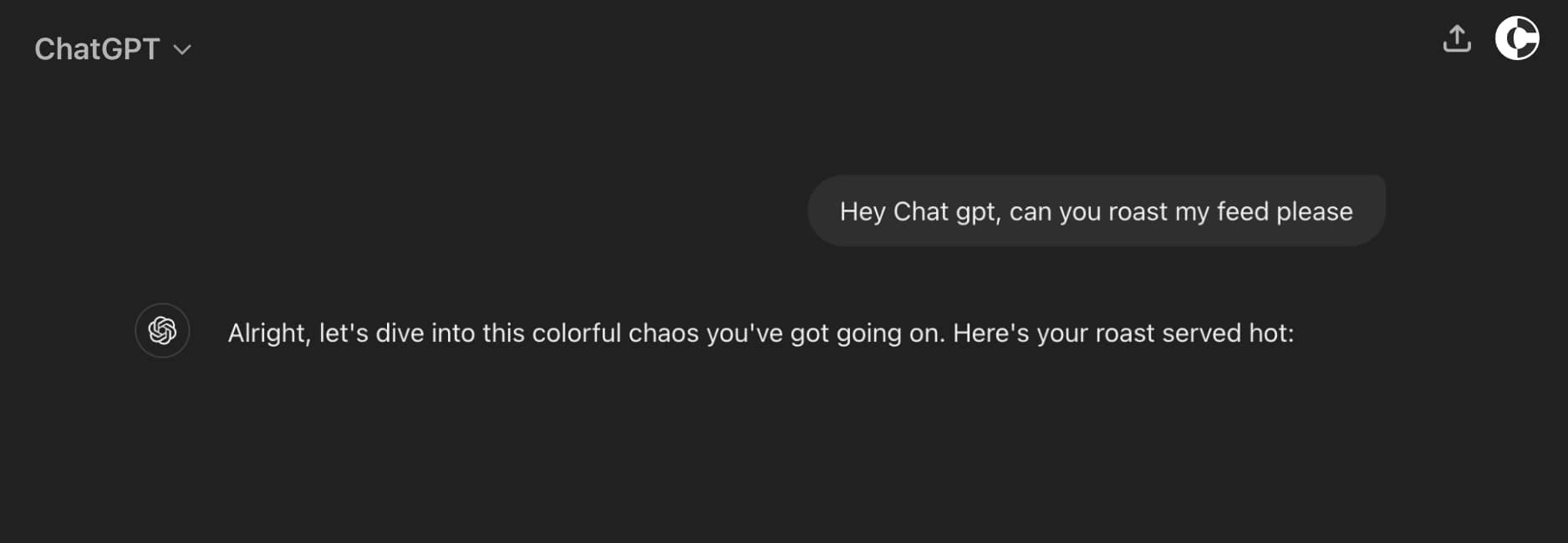The width and height of the screenshot is (1568, 543).
Task: Open the ChatGPT model selector label
Action: [97, 49]
